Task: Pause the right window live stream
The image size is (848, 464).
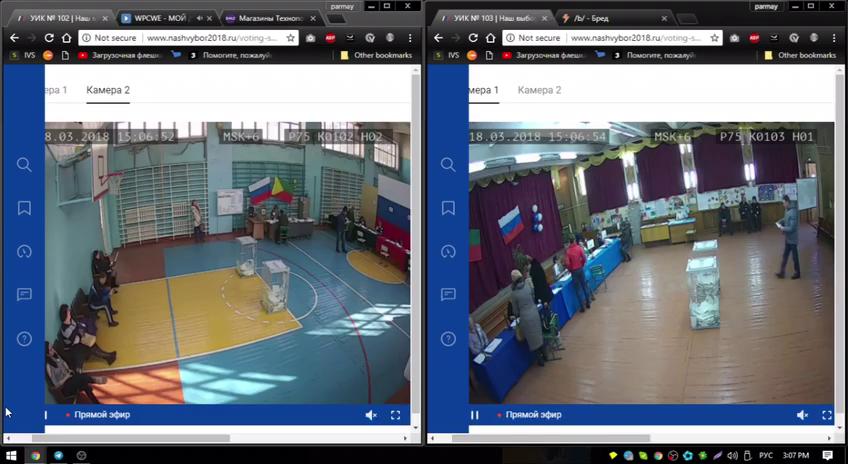Action: 475,415
